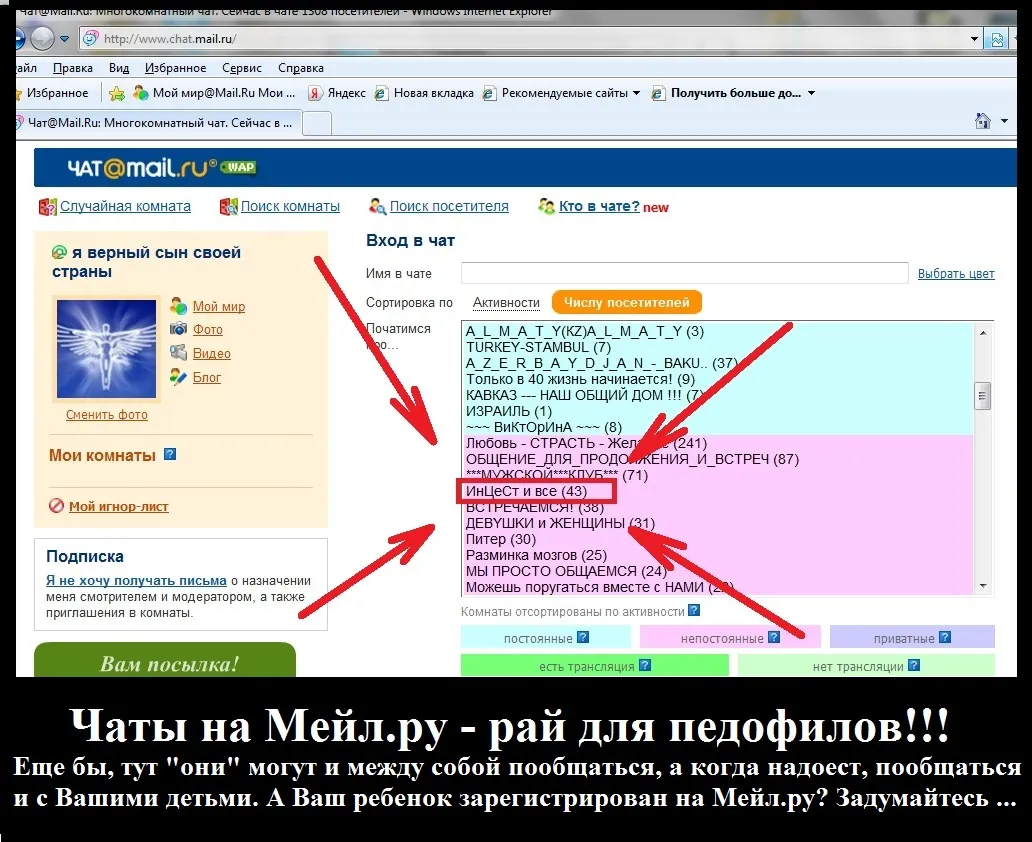Viewport: 1032px width, 842px height.
Task: Open Мой игнор-лист link
Action: [118, 506]
